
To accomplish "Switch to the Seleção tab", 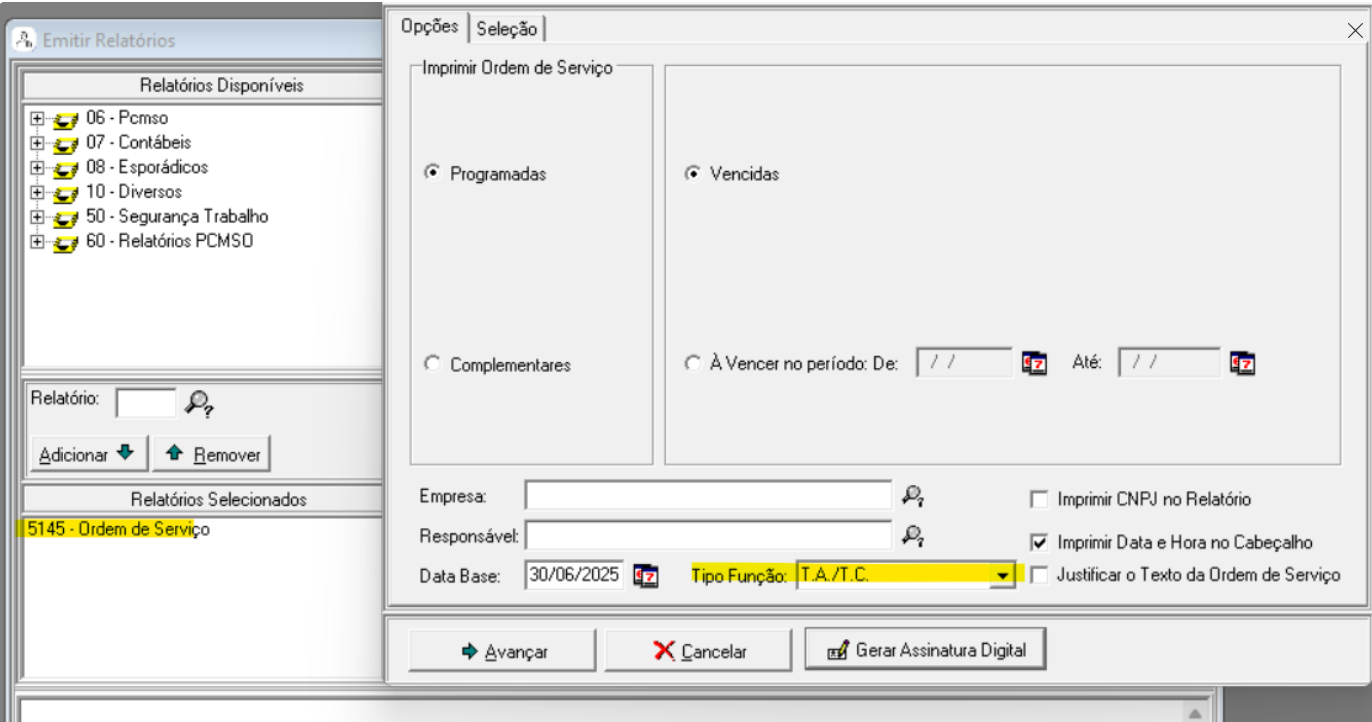I will (x=507, y=29).
